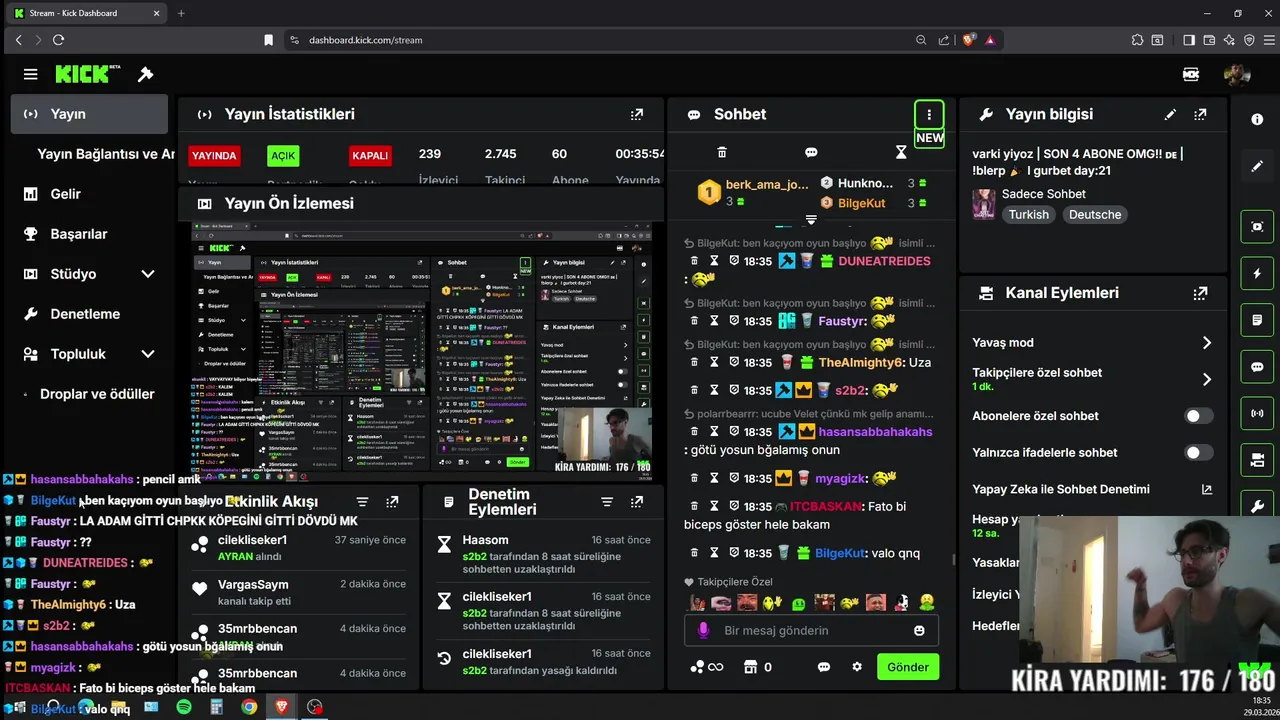This screenshot has height=720, width=1280.
Task: Click the hourglass icon below Sohbet header
Action: point(901,152)
